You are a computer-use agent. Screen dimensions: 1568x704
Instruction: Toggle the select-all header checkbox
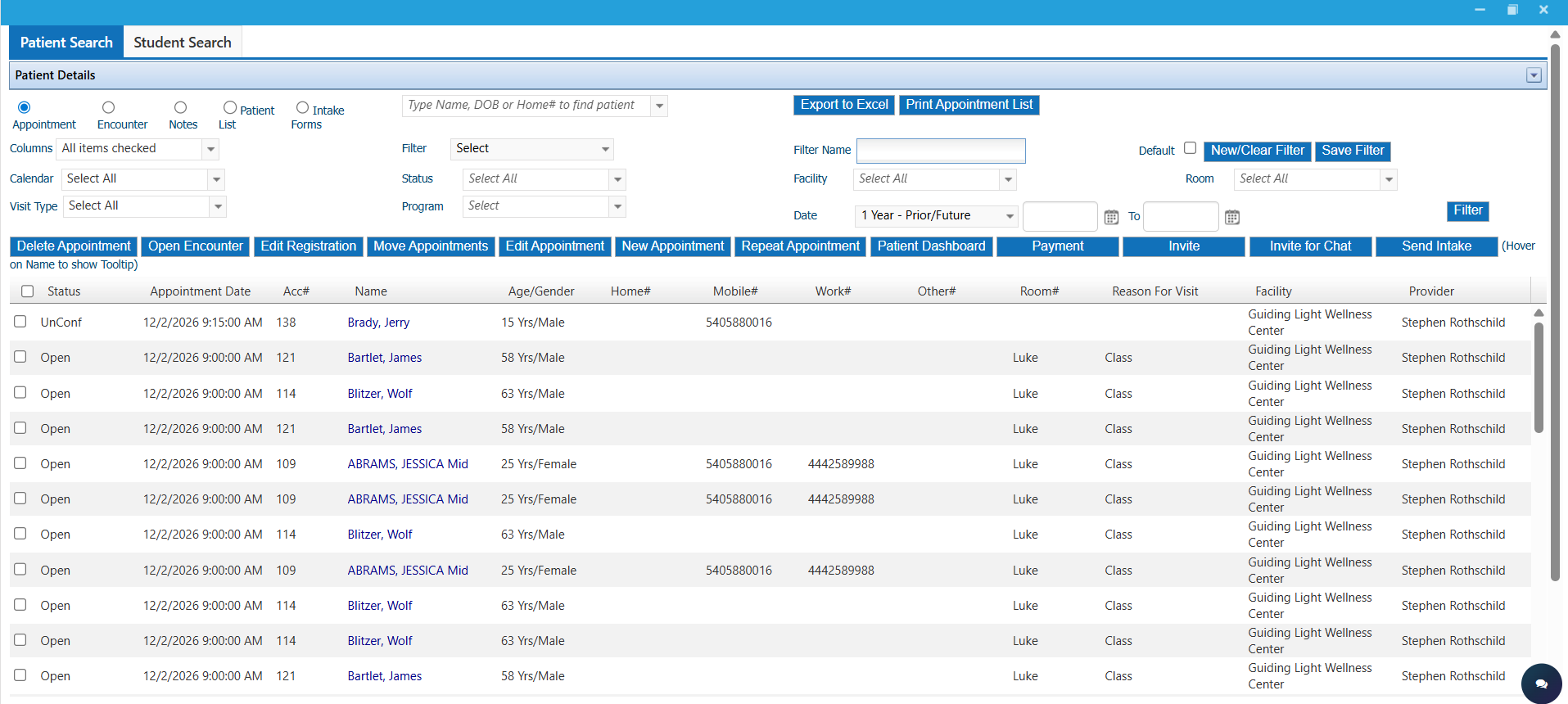(28, 291)
